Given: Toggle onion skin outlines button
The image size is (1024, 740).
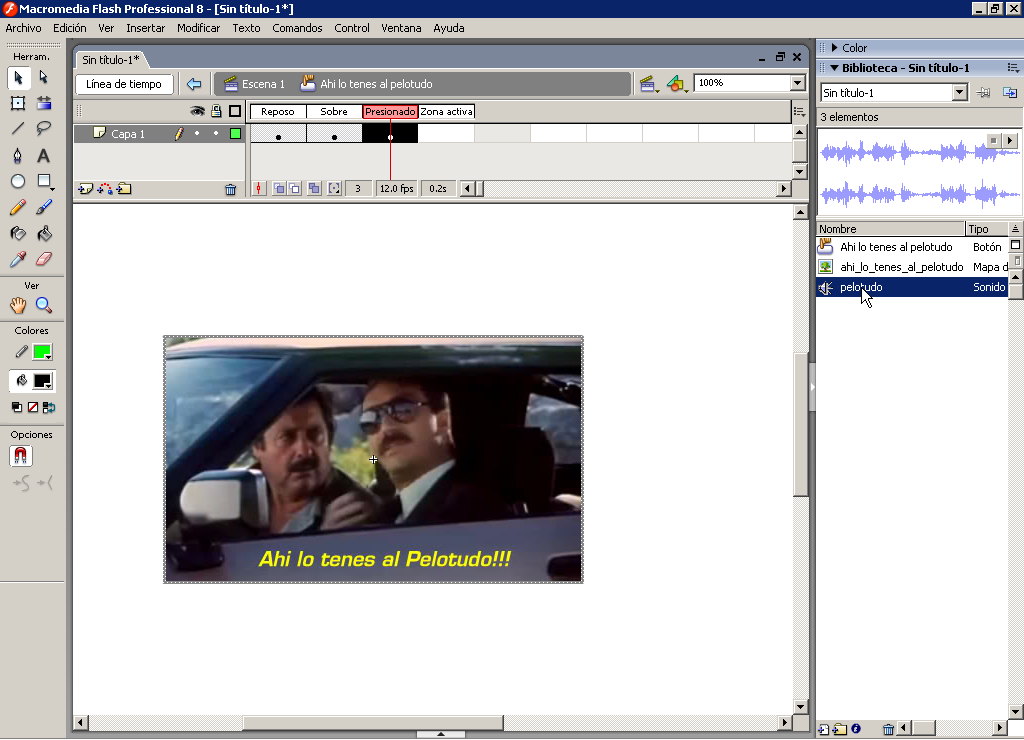Looking at the screenshot, I should click(x=295, y=189).
